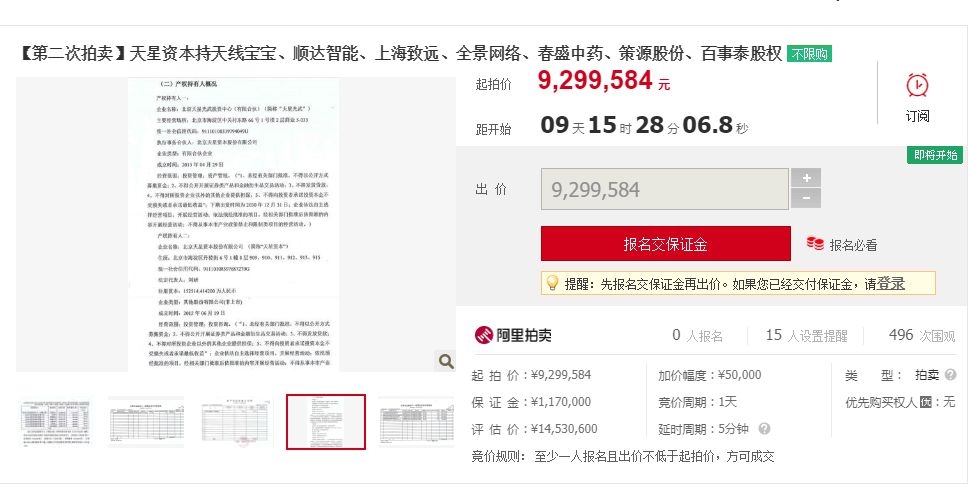Click the subscribe clock icon
Image resolution: width=968 pixels, height=488 pixels.
click(x=917, y=85)
